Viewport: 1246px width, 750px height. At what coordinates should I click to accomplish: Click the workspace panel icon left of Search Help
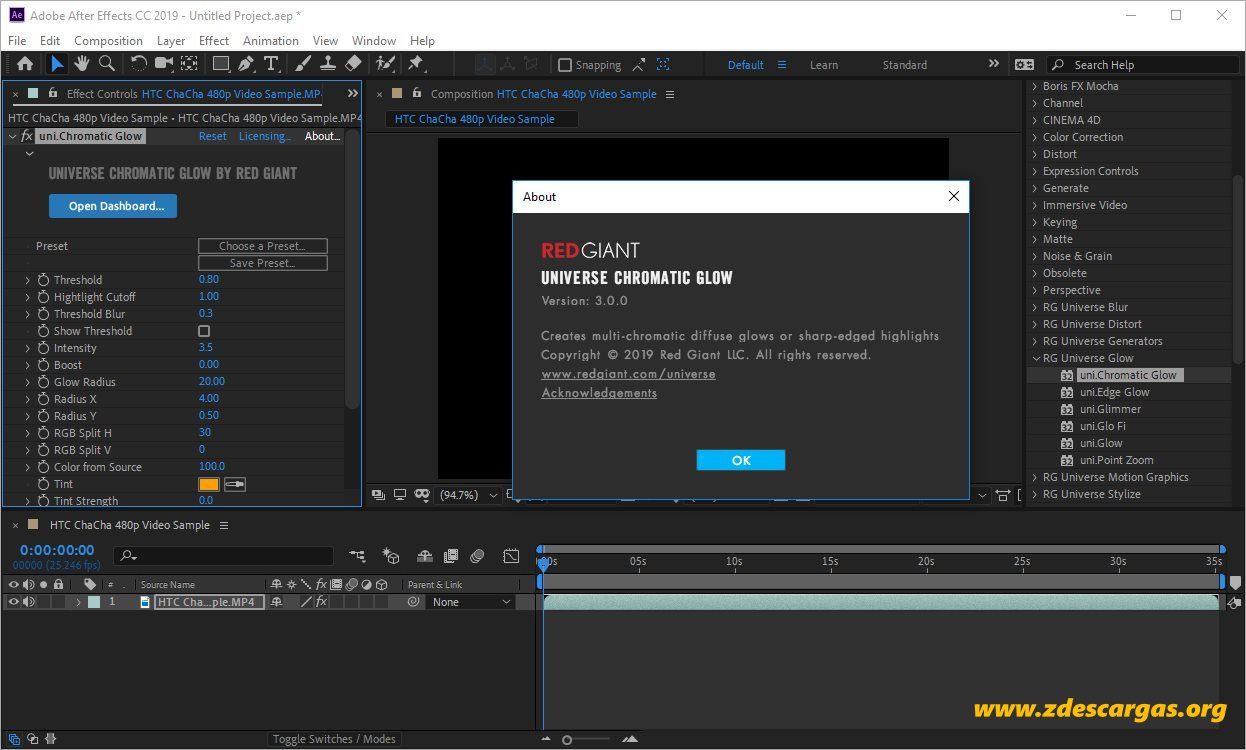tap(1024, 64)
